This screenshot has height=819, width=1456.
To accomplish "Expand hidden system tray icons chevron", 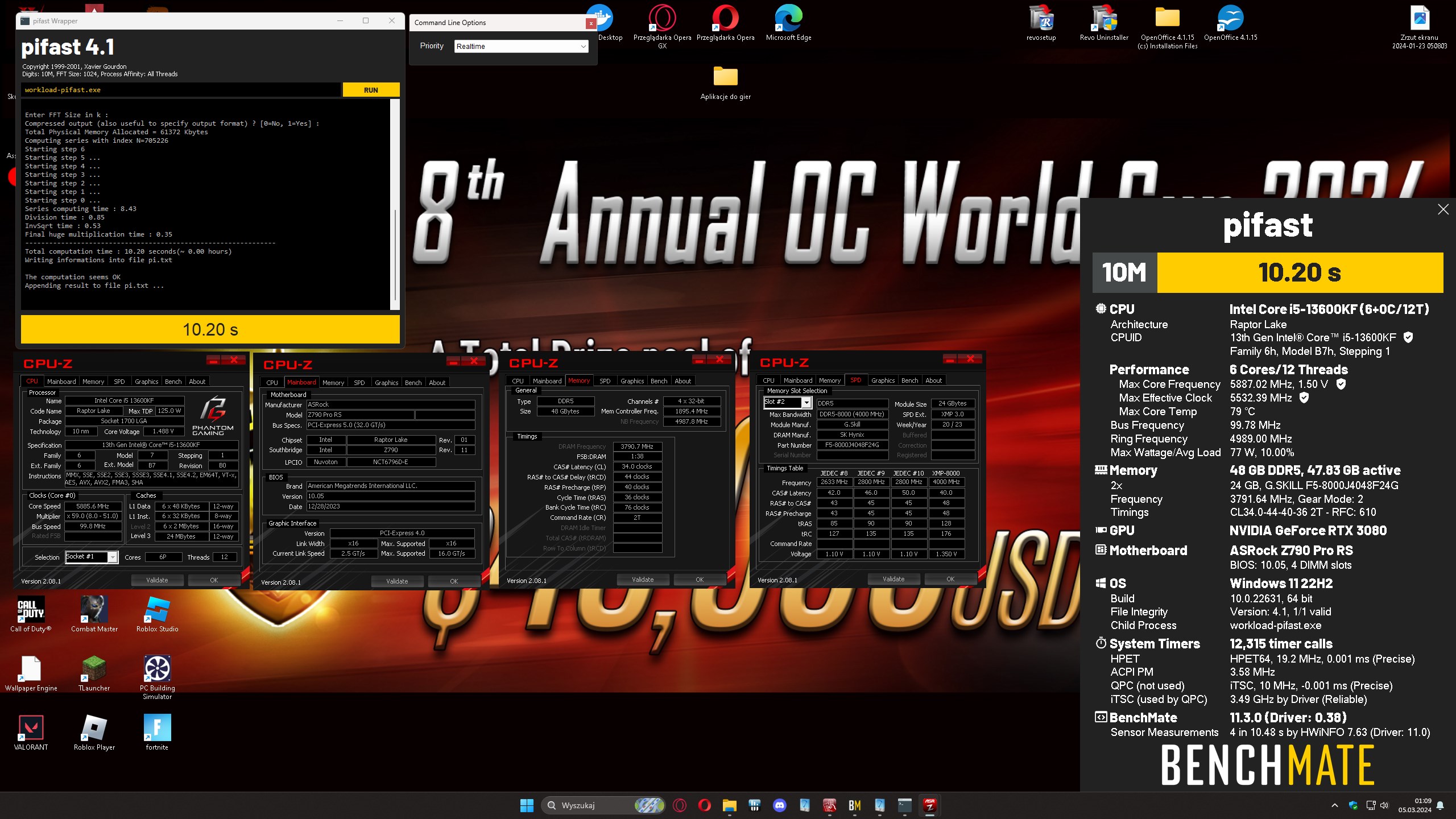I will (x=1334, y=805).
